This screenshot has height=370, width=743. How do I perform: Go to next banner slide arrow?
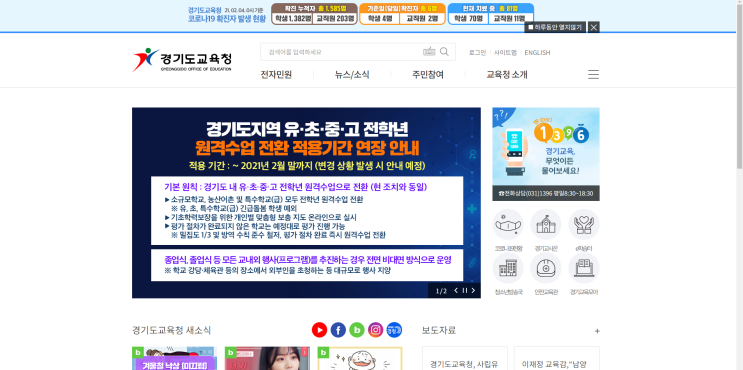click(x=473, y=290)
